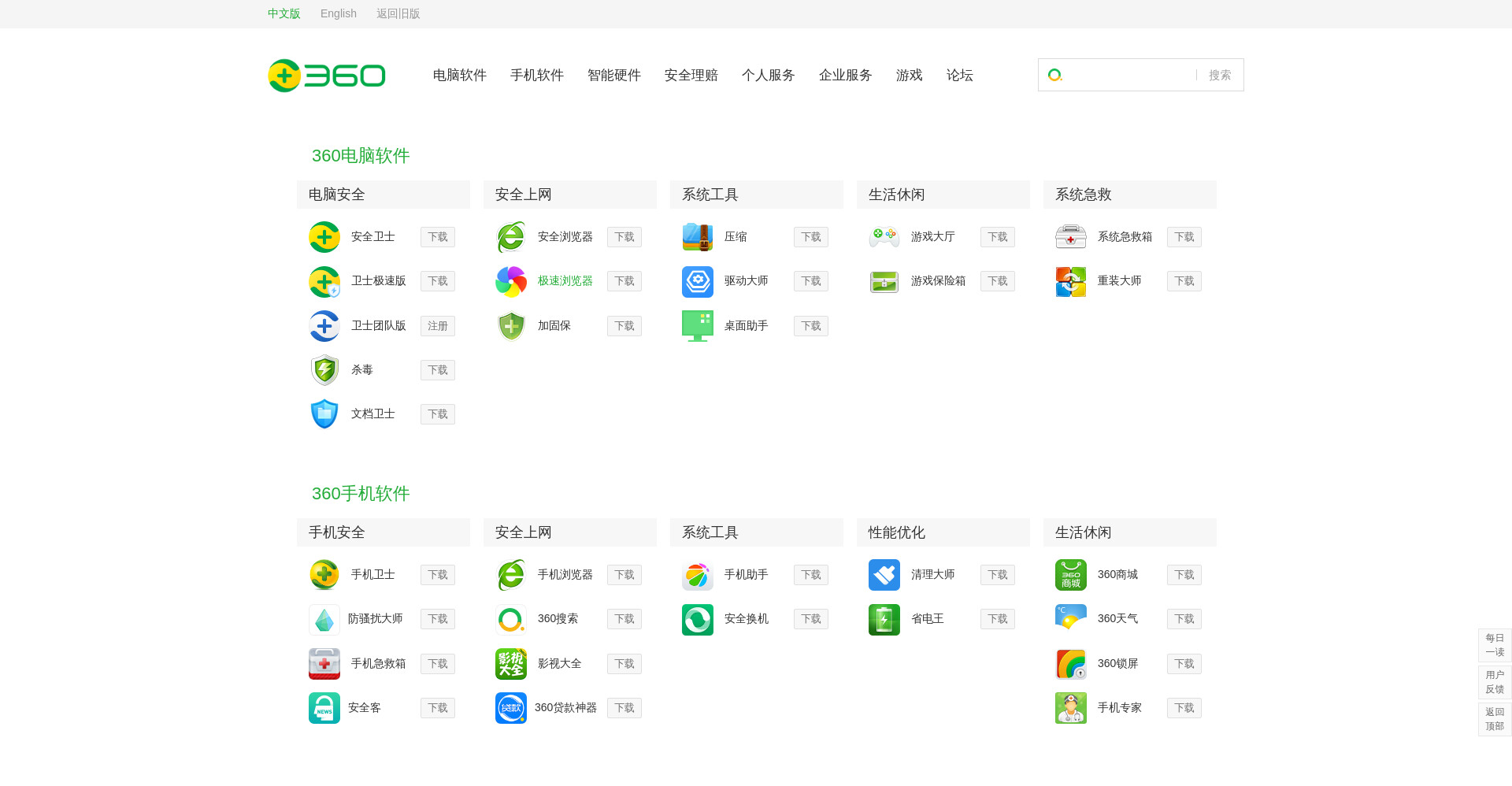Click the 清理大师 icon
The image size is (1512, 786).
pyautogui.click(x=884, y=575)
